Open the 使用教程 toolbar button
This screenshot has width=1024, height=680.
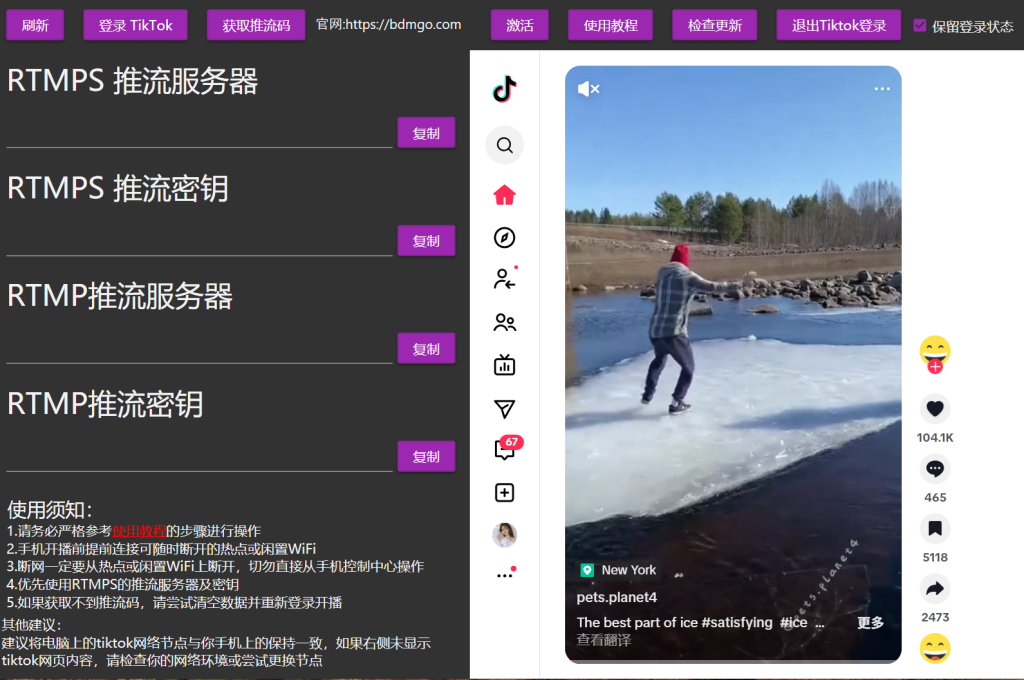point(610,26)
